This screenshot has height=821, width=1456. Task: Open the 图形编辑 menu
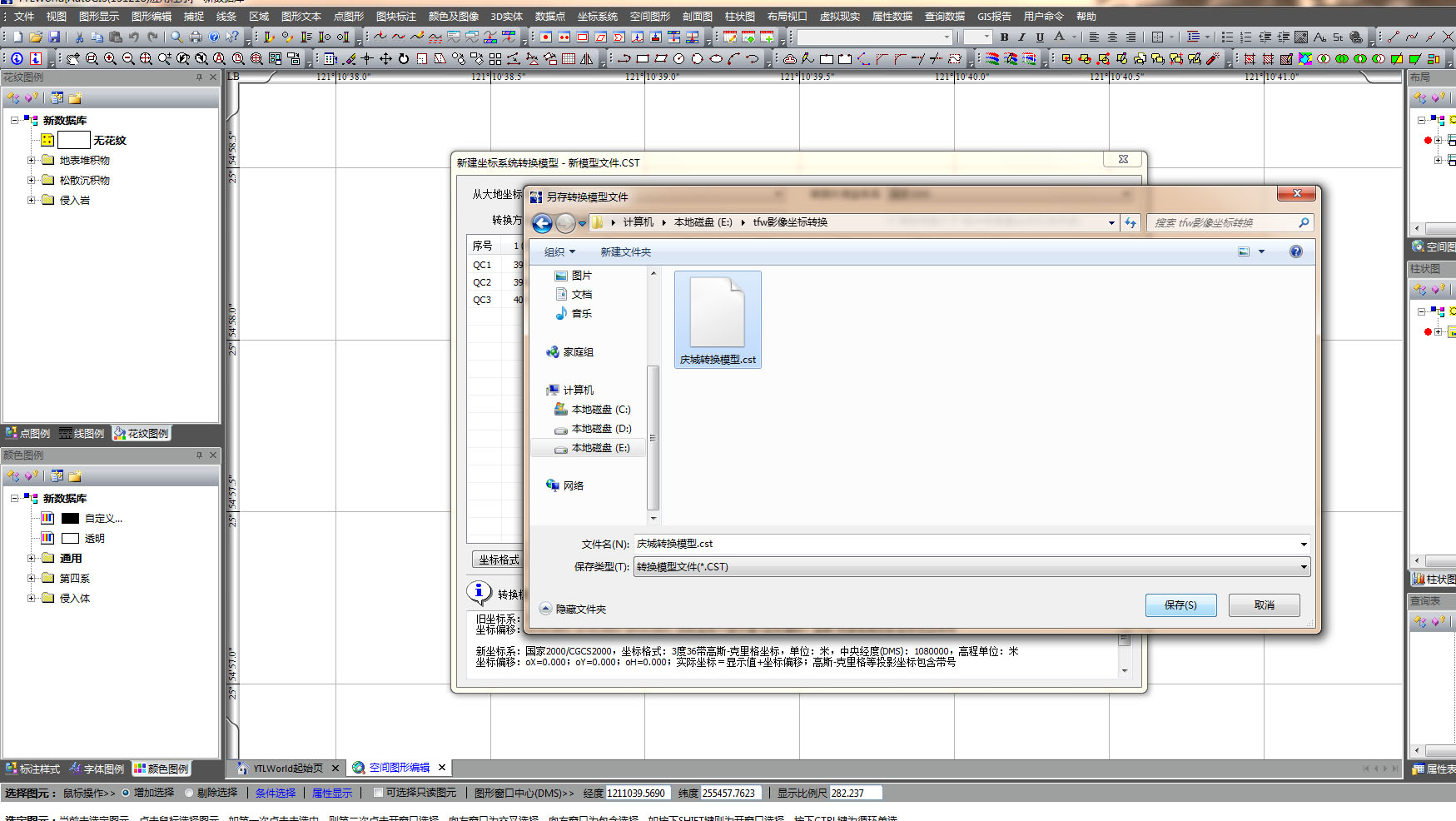point(152,16)
